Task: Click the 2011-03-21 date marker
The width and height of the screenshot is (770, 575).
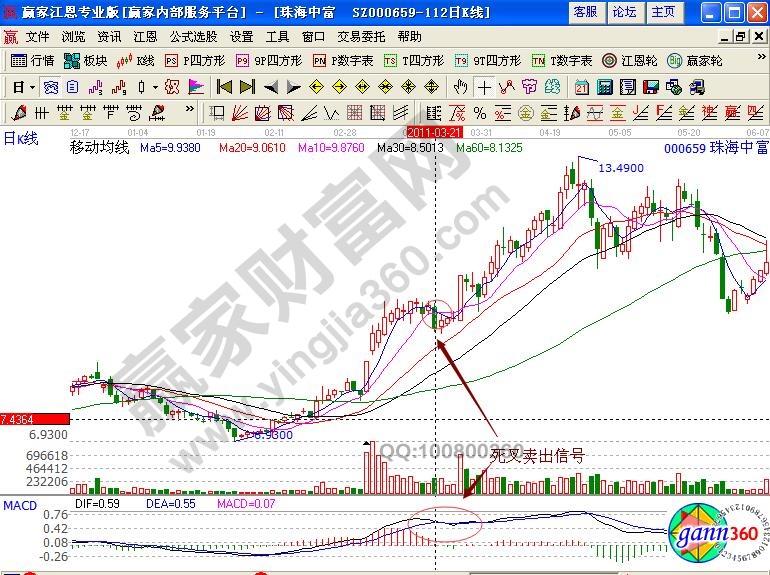Action: (434, 131)
